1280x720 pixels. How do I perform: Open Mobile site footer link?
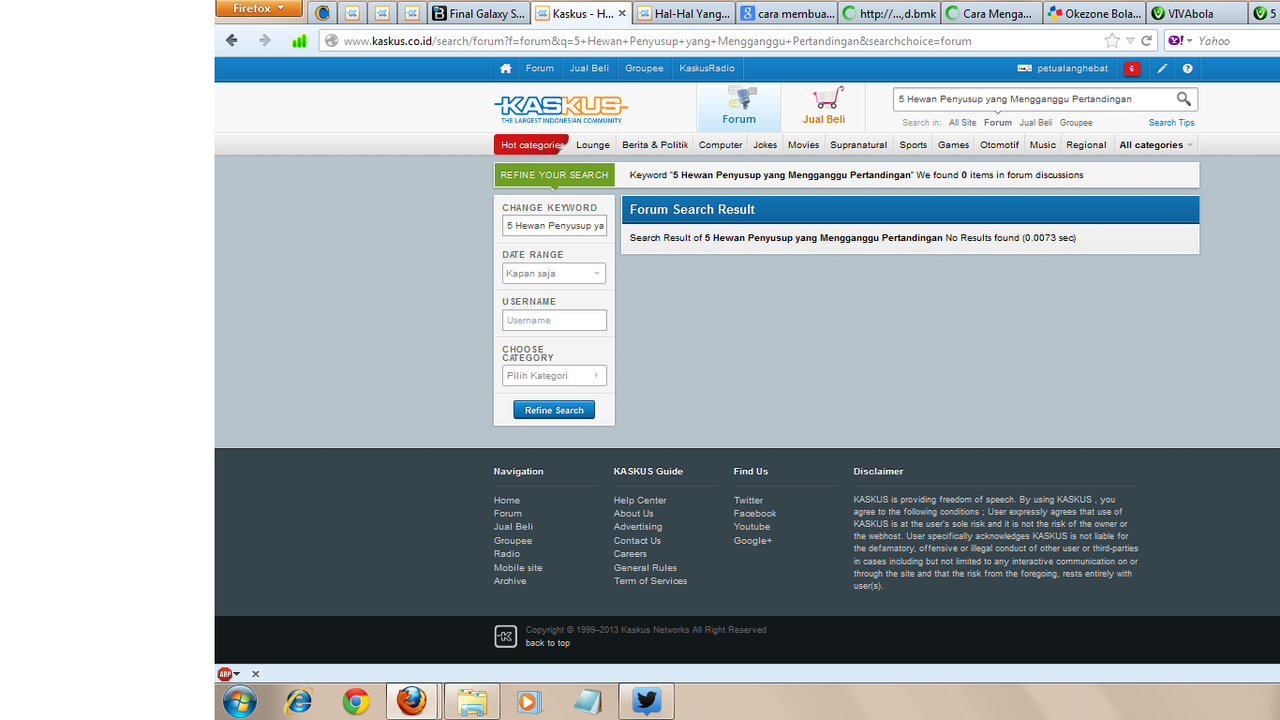[518, 568]
